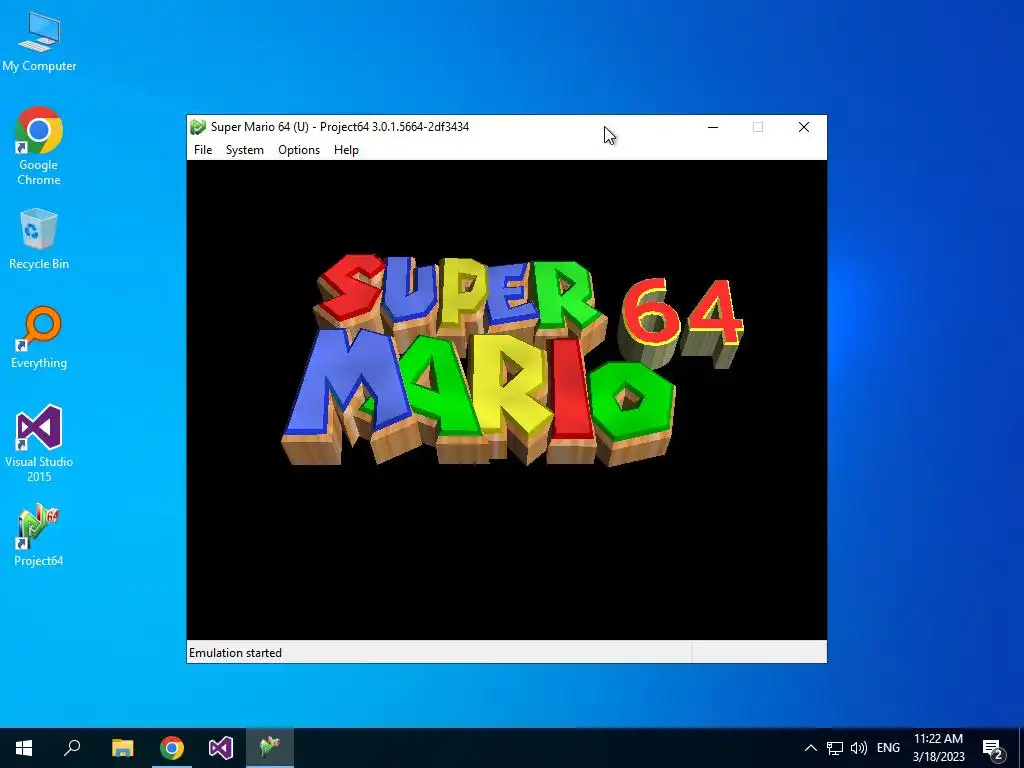The width and height of the screenshot is (1024, 768).
Task: Click the title text 'Super Mario 64 (U)'
Action: pyautogui.click(x=259, y=127)
